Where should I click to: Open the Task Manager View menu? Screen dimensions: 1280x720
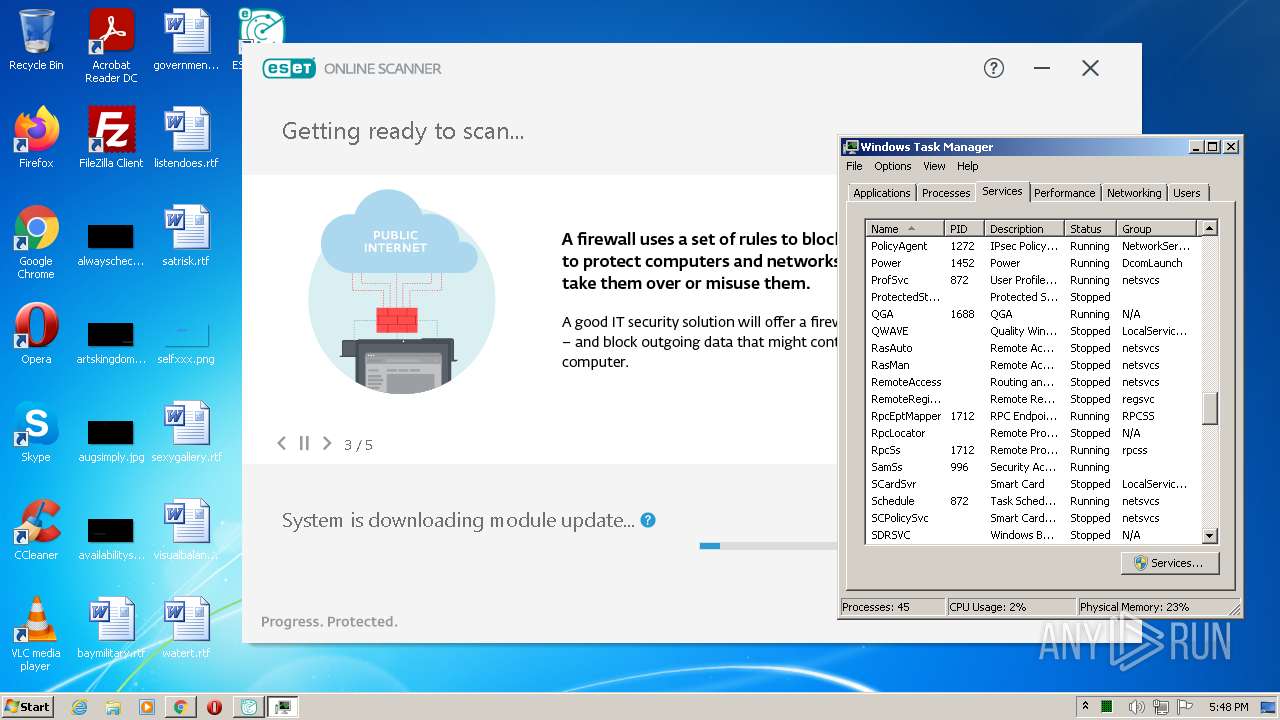point(934,166)
